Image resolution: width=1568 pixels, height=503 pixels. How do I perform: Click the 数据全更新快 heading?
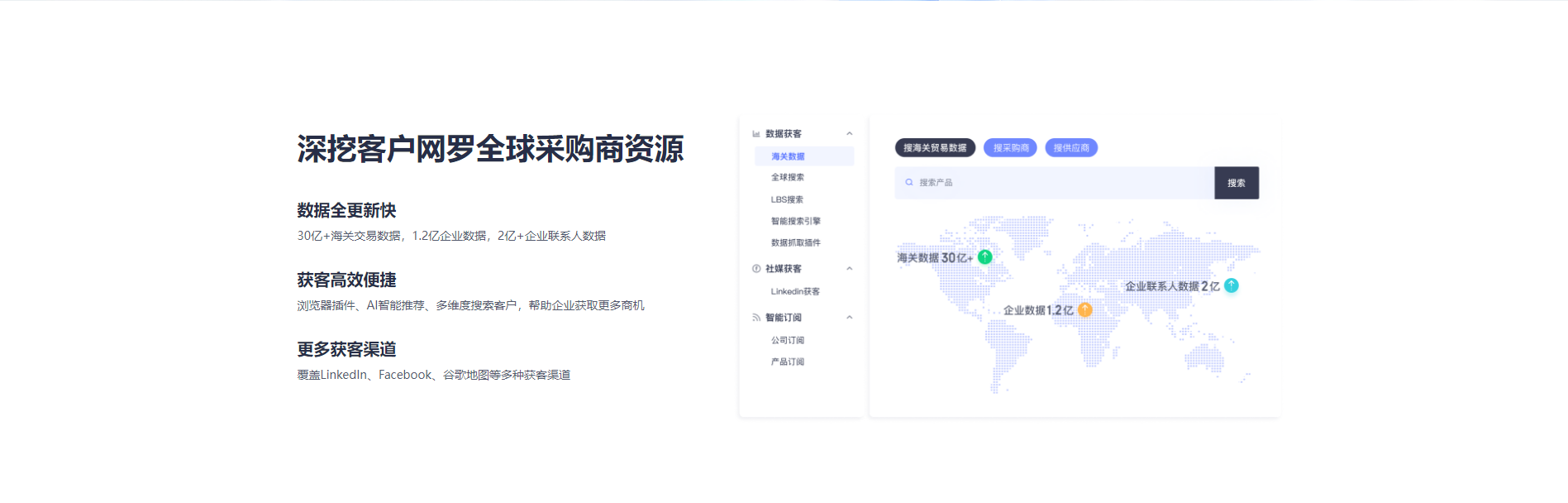coord(347,210)
